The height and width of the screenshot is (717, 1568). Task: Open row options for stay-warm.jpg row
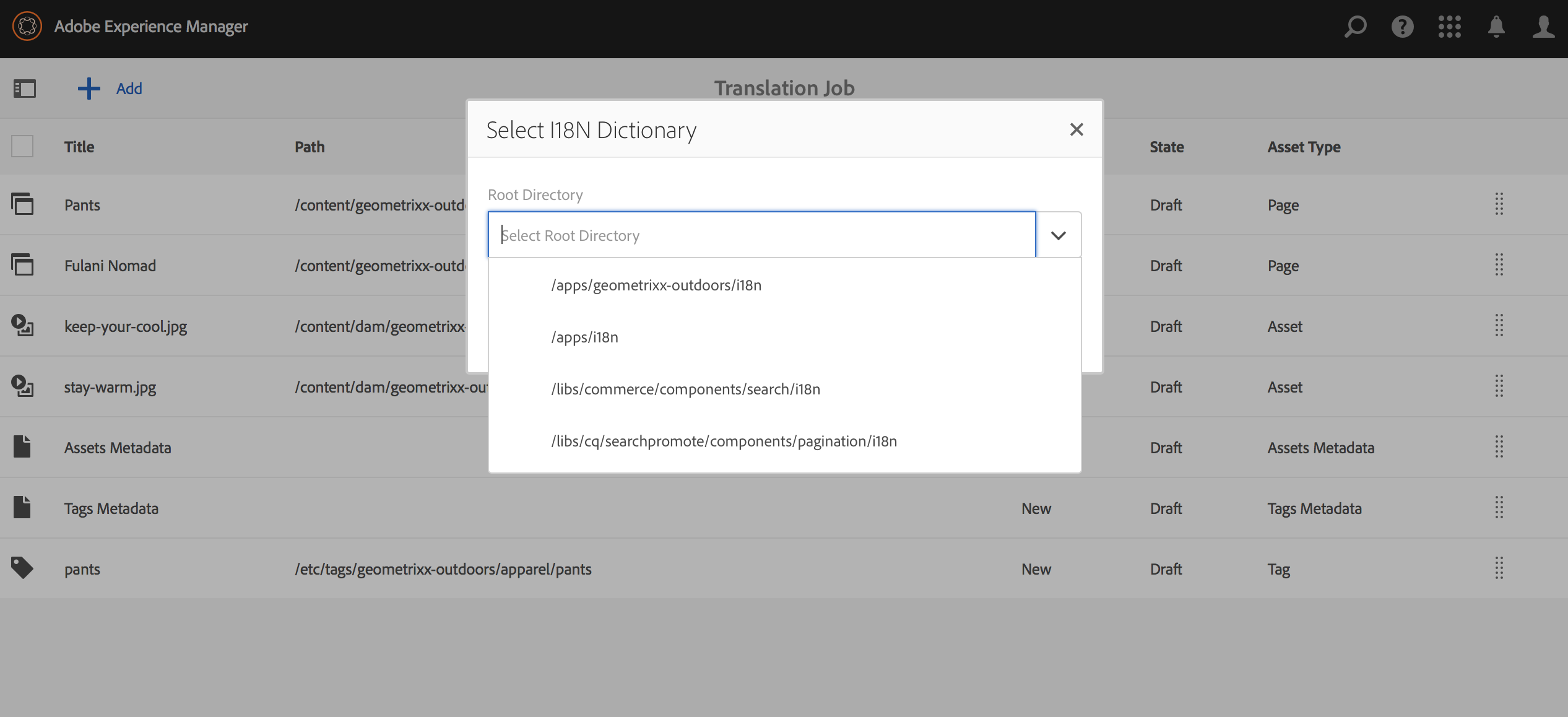[x=1499, y=386]
